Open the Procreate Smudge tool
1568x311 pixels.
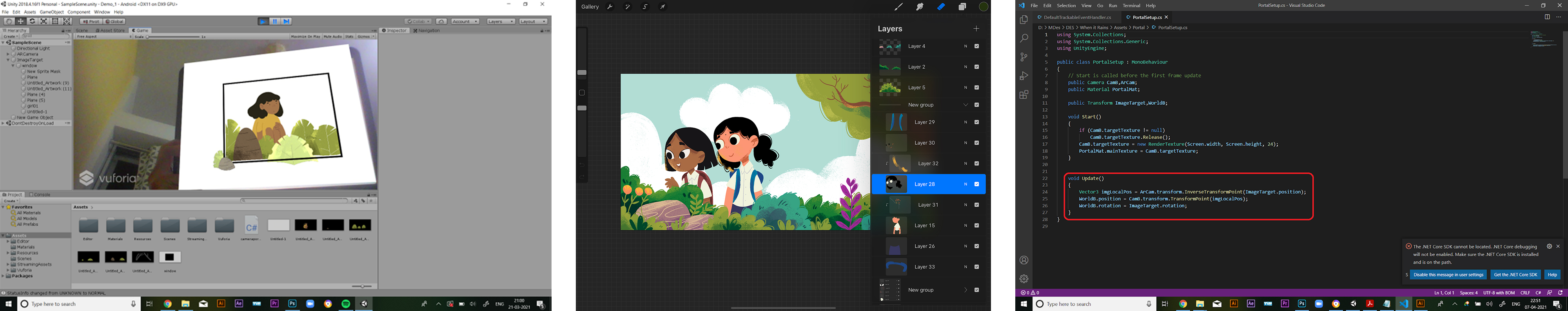coord(920,7)
